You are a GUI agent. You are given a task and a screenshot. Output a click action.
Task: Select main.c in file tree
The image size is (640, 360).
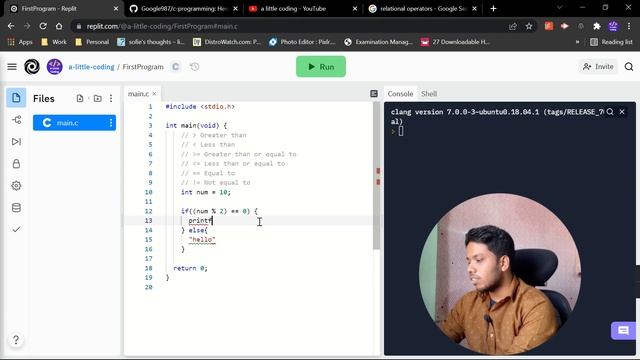point(74,122)
